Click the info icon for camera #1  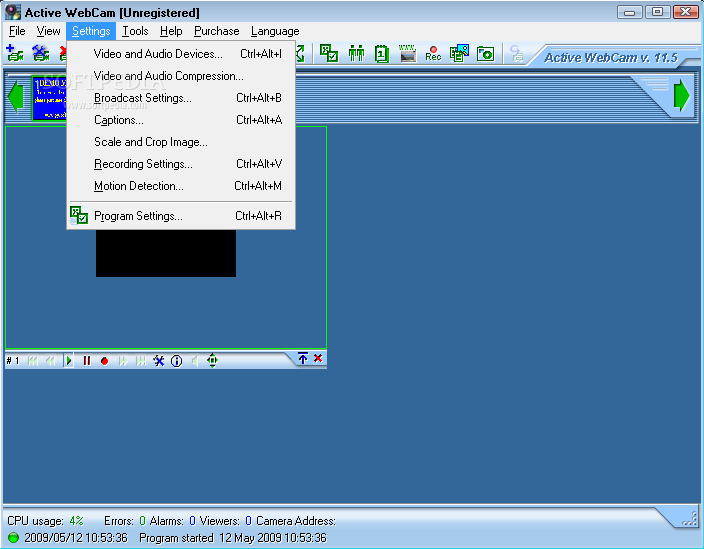point(176,361)
